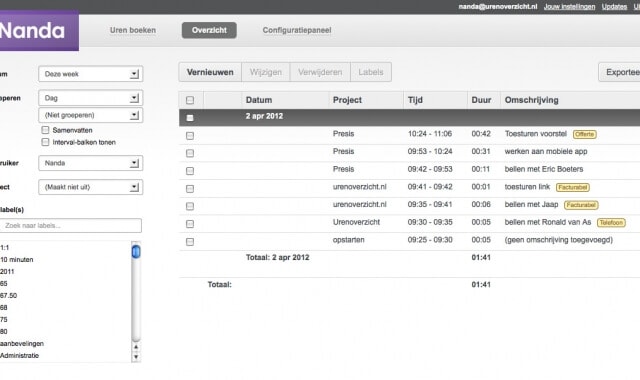Image resolution: width=640 pixels, height=380 pixels.
Task: Open the Dag grouping dropdown
Action: pos(91,98)
